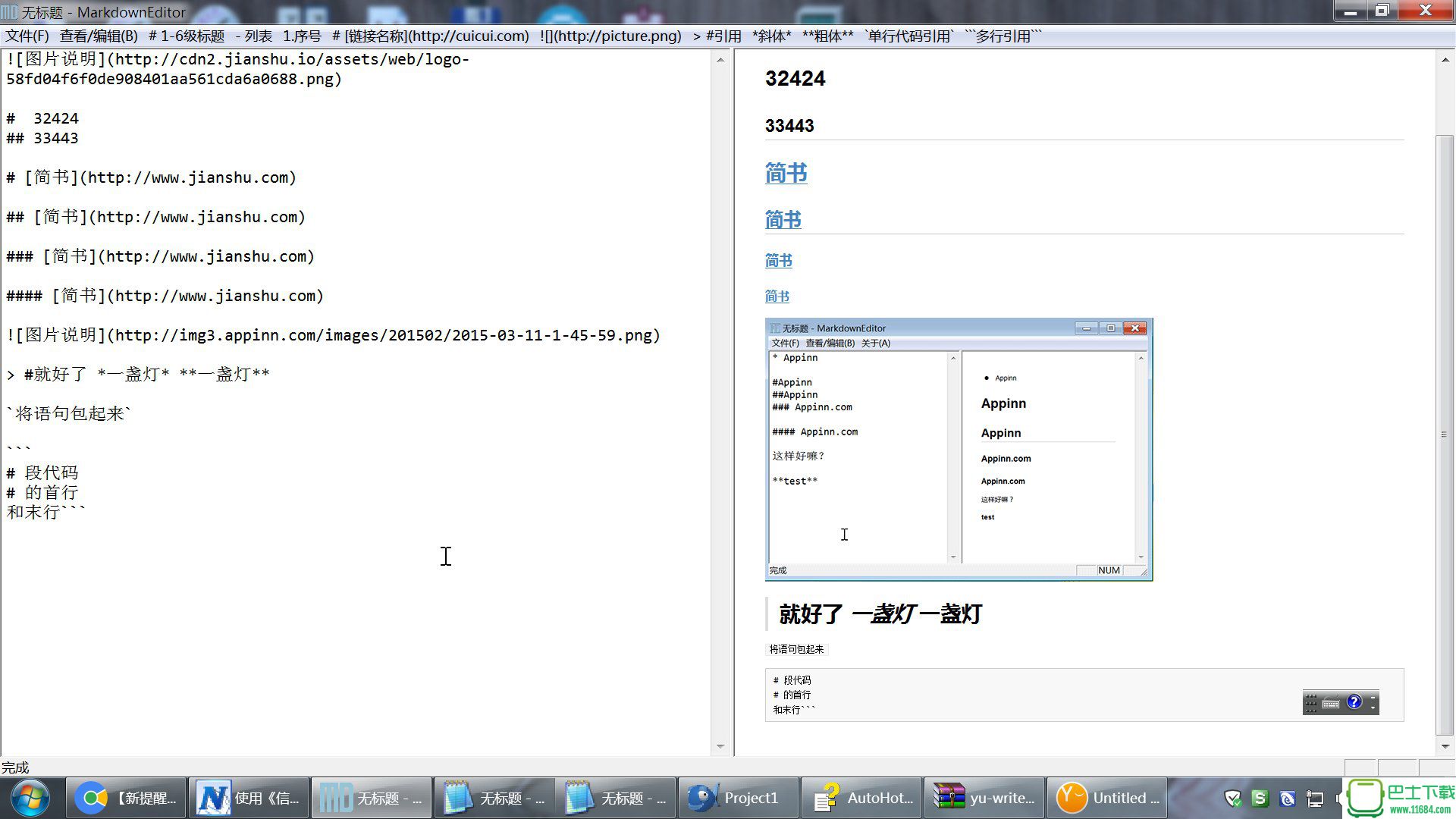The height and width of the screenshot is (819, 1456).
Task: Switch to Project1 taskbar window
Action: click(x=739, y=798)
